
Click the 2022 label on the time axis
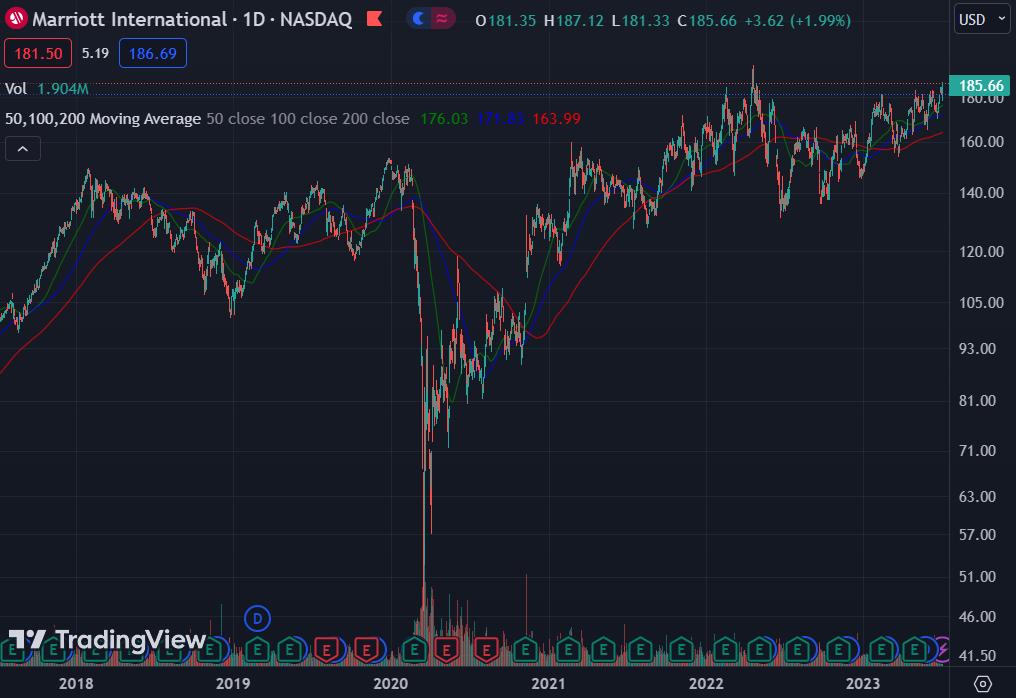[706, 683]
